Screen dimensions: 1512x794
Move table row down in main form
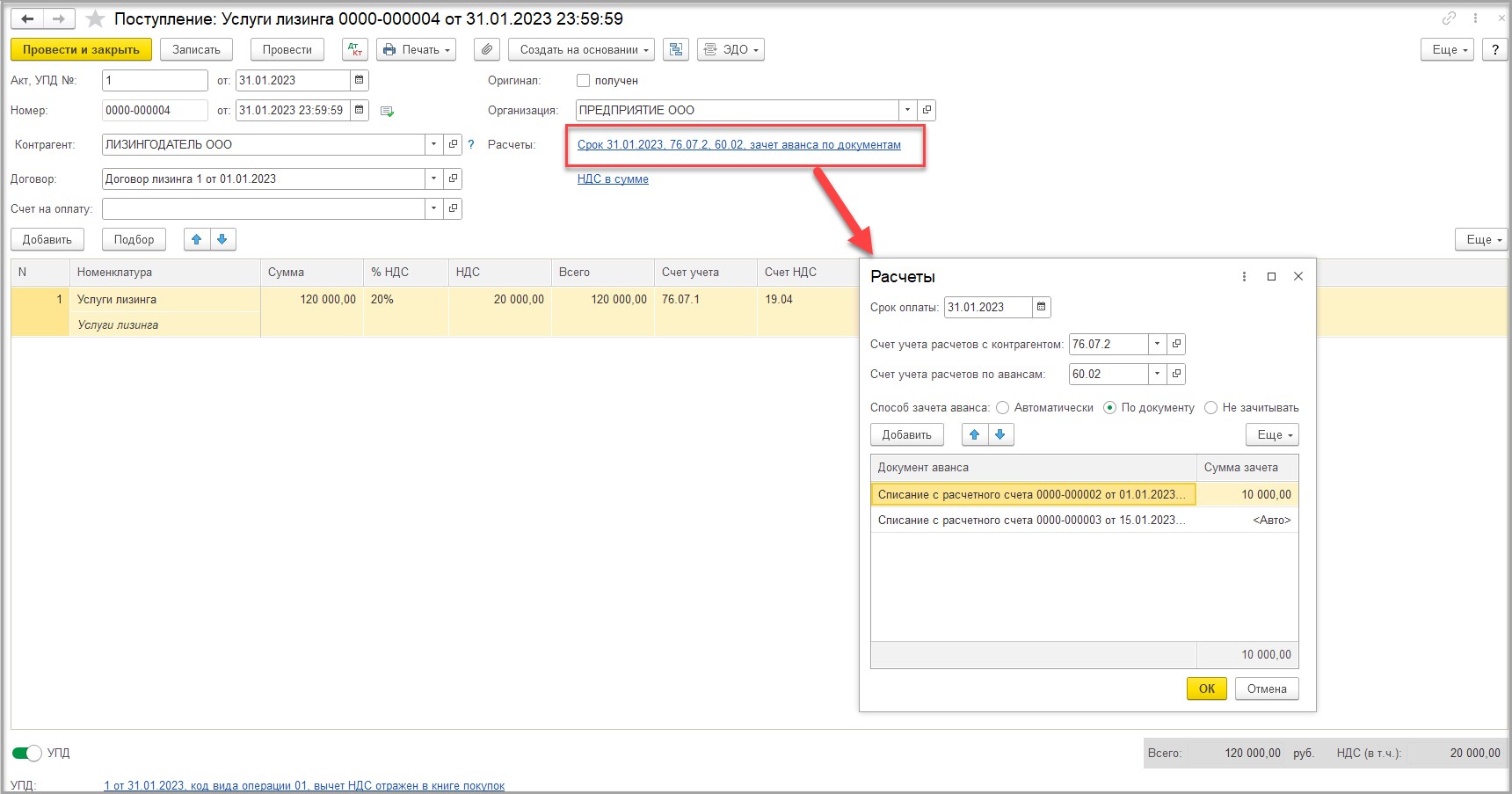click(x=222, y=239)
